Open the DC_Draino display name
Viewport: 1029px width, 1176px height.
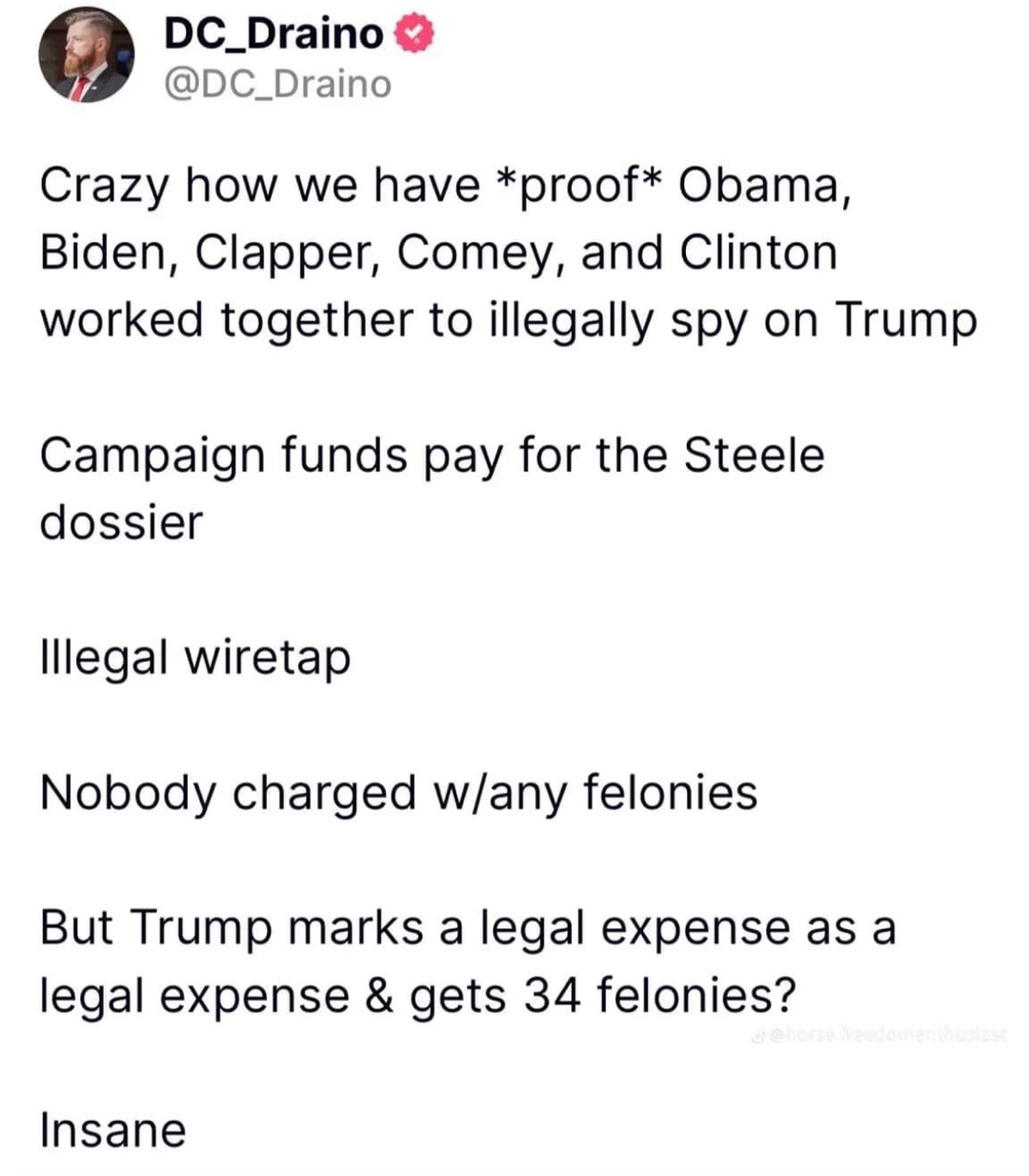[x=273, y=34]
